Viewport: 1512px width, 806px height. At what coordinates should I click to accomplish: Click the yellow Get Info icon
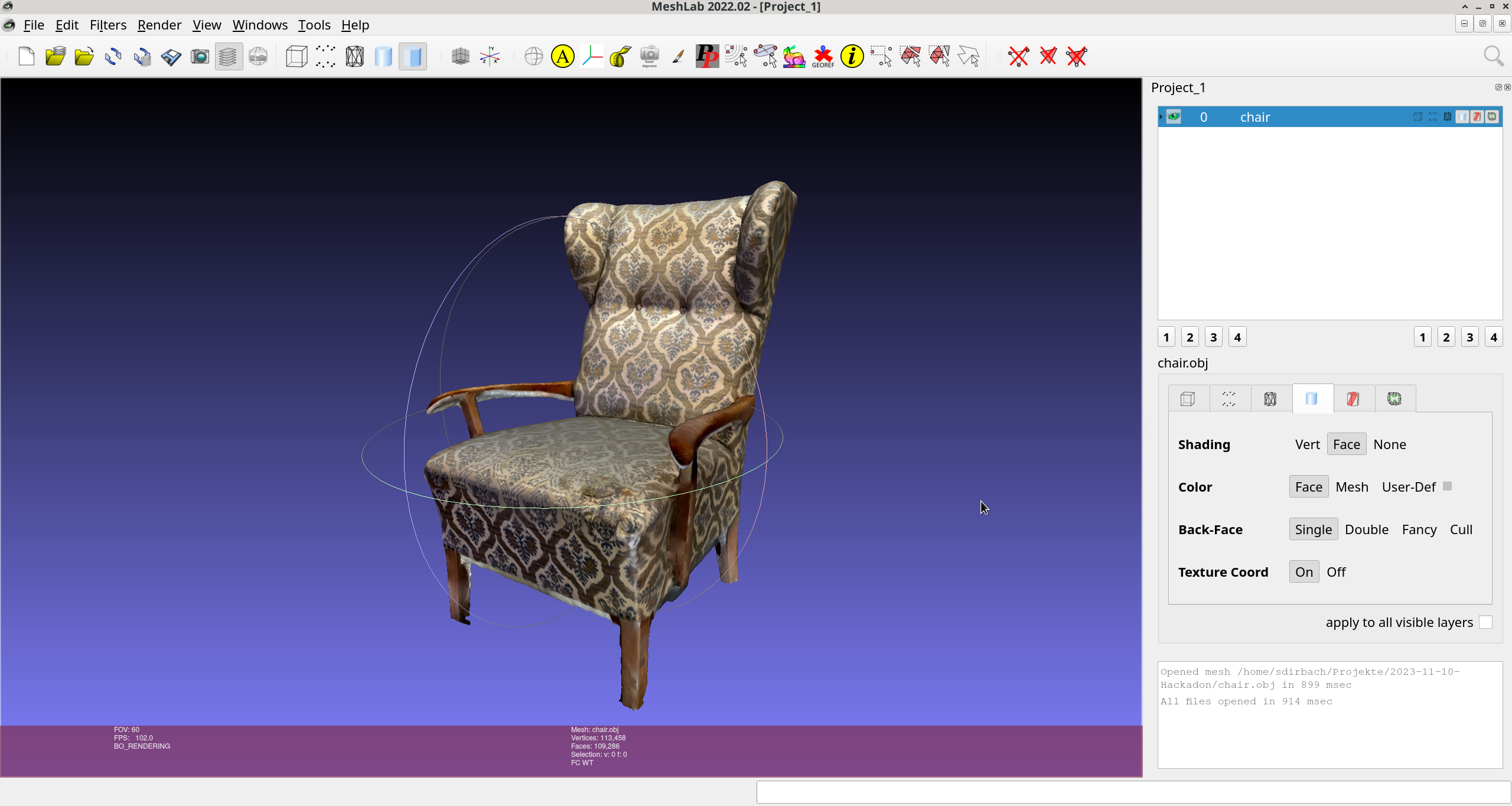pyautogui.click(x=852, y=57)
